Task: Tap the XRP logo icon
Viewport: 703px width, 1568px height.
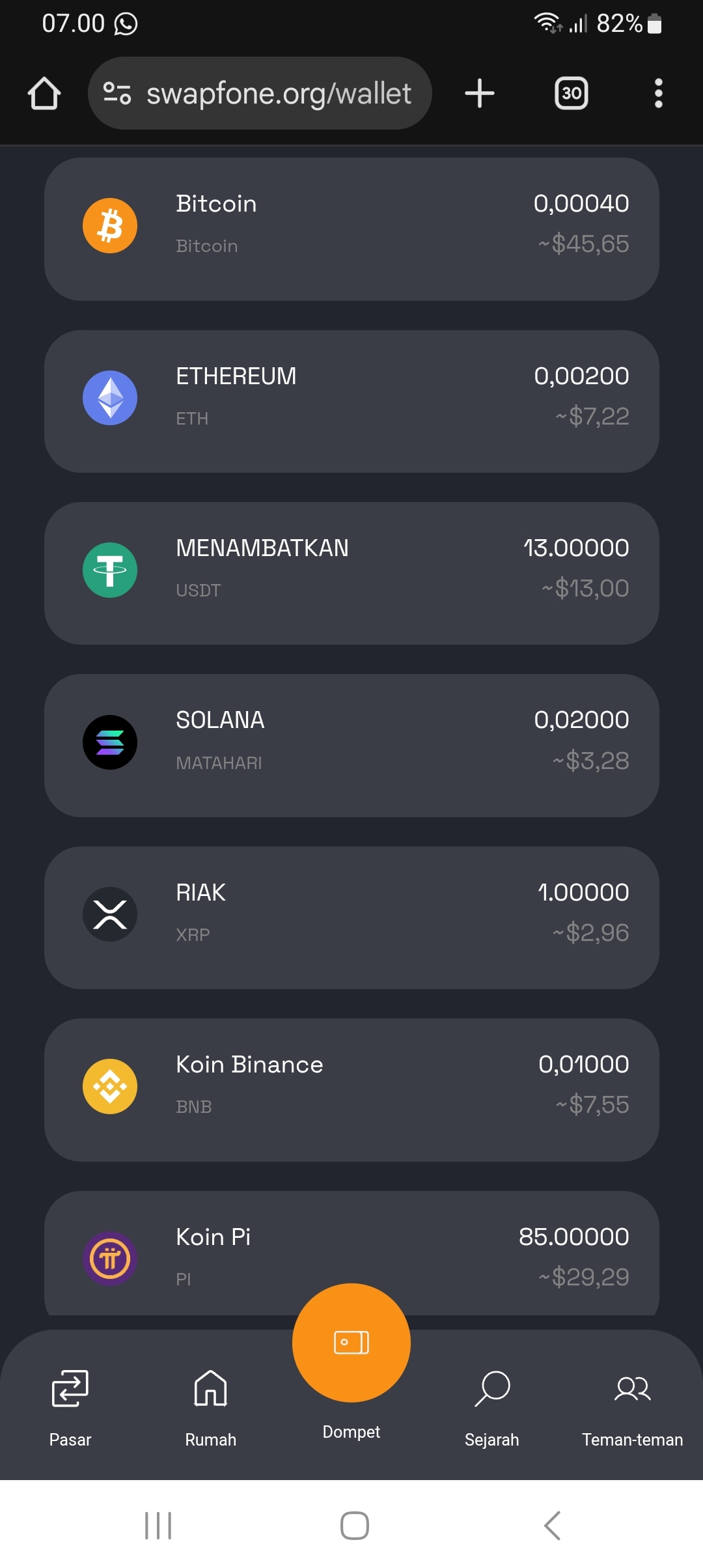Action: coord(110,914)
